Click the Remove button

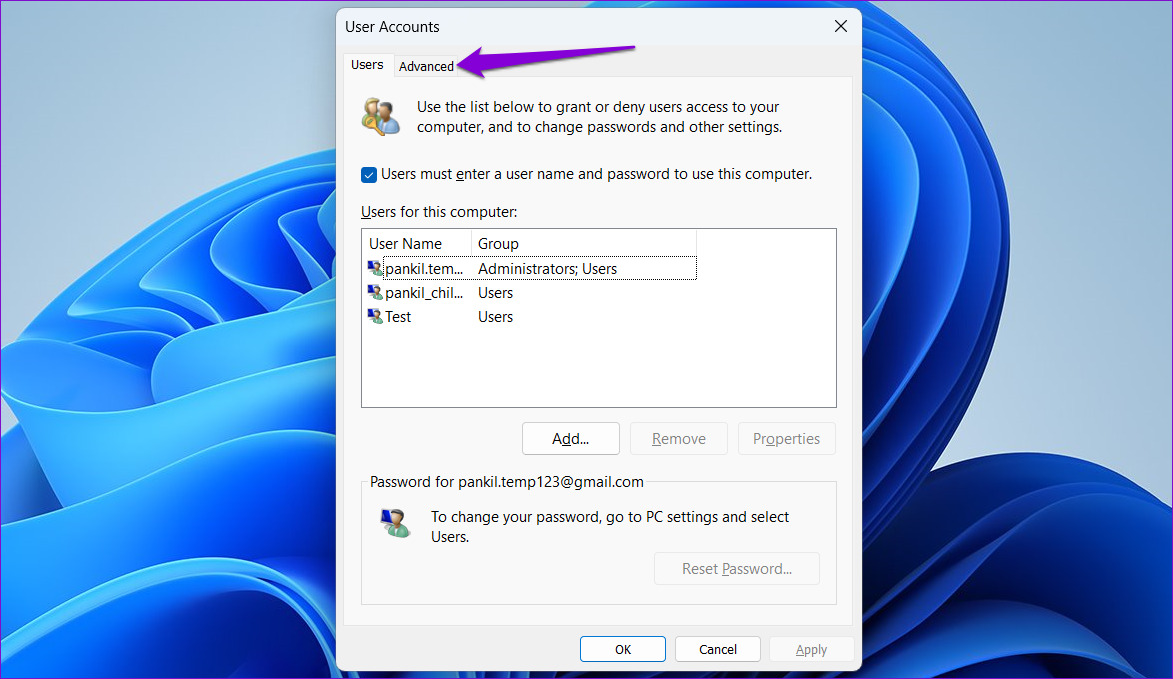click(x=678, y=439)
